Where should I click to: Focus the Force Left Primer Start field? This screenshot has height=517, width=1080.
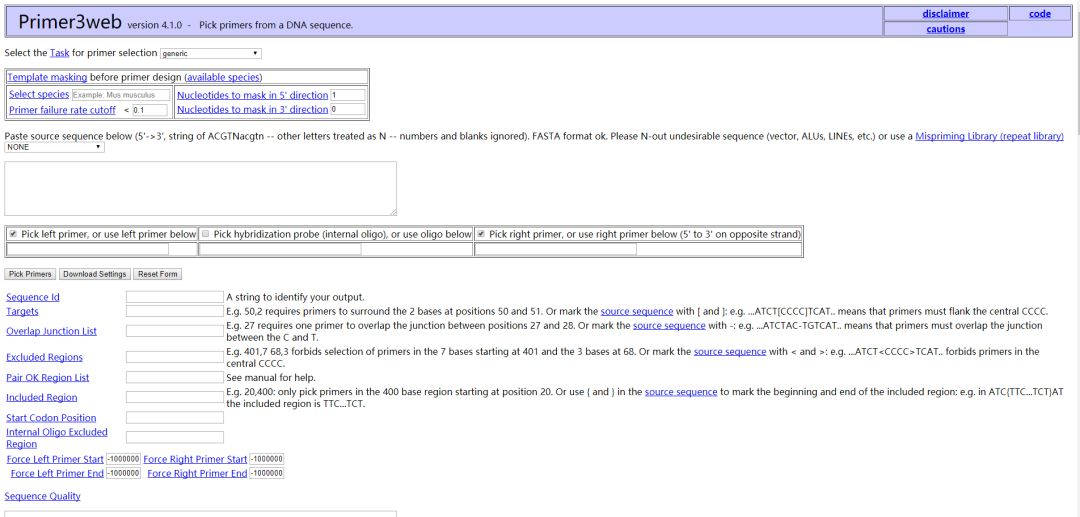click(123, 459)
